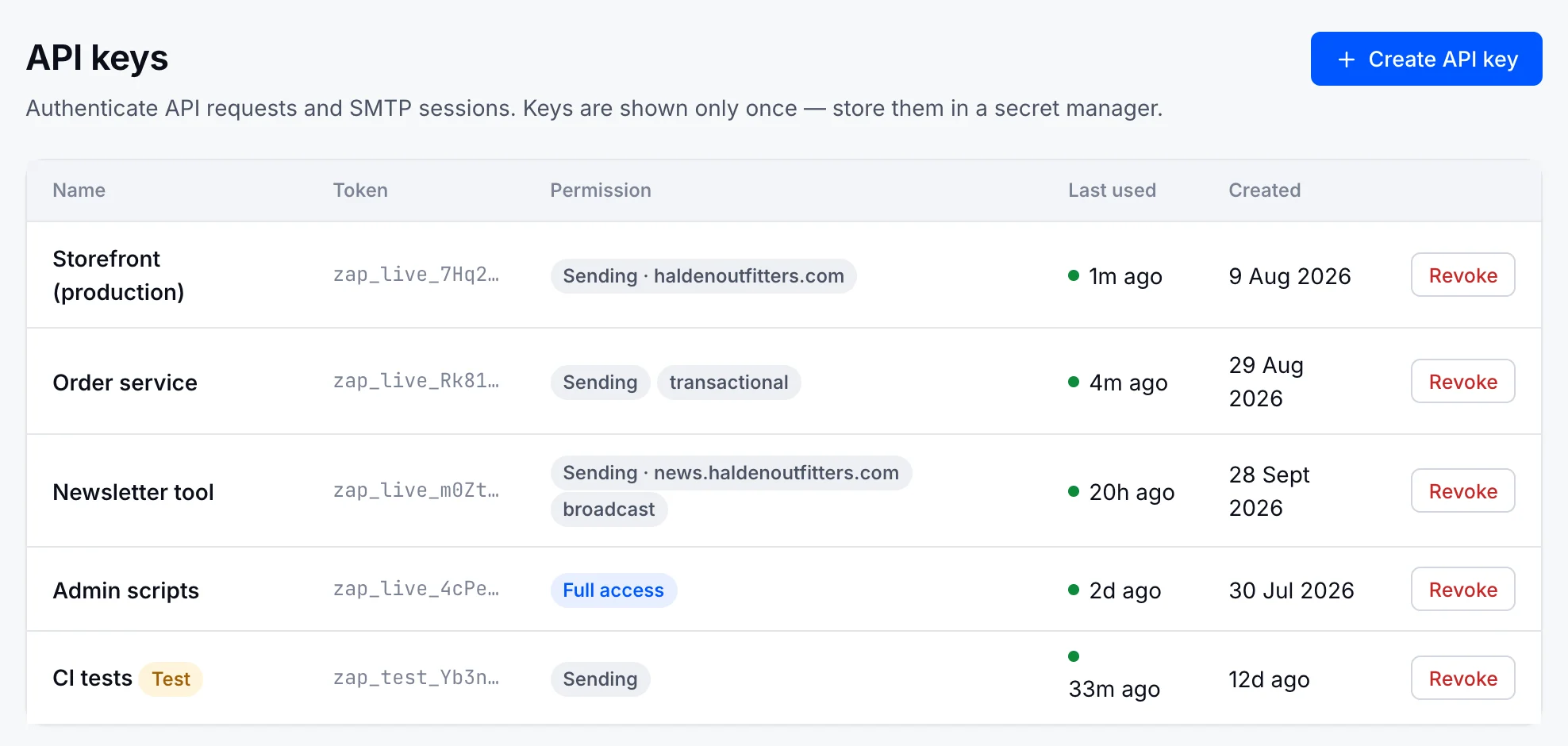Image resolution: width=1568 pixels, height=746 pixels.
Task: Click the API keys page heading
Action: tap(97, 58)
